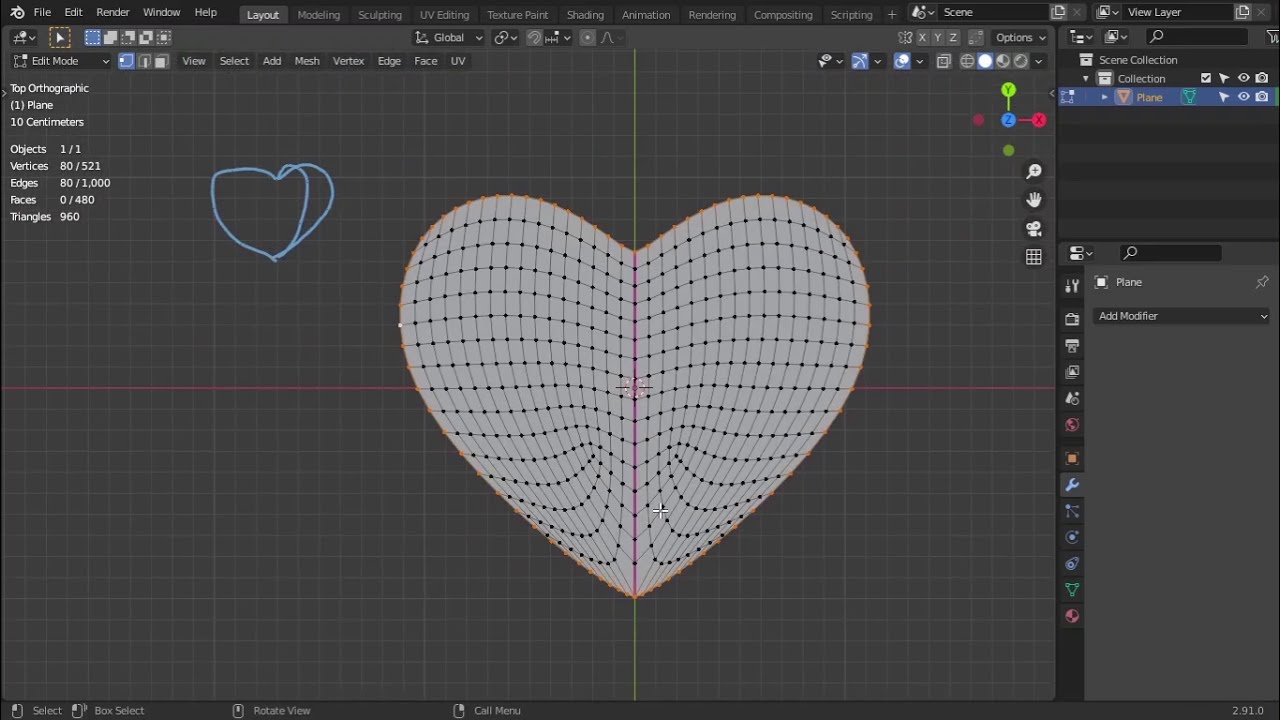Disable Plane render camera icon

[1262, 97]
